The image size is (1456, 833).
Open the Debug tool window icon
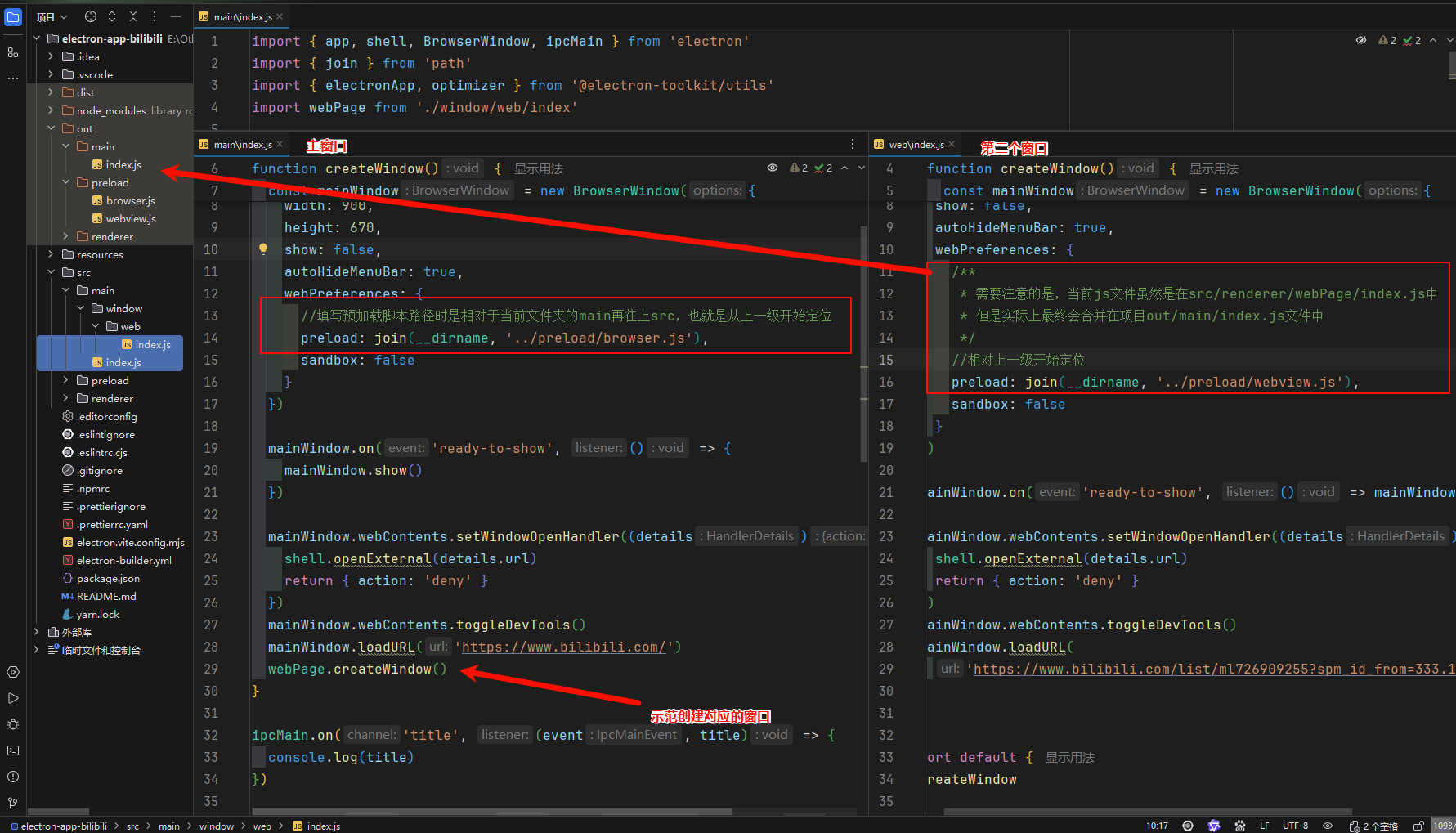[13, 724]
